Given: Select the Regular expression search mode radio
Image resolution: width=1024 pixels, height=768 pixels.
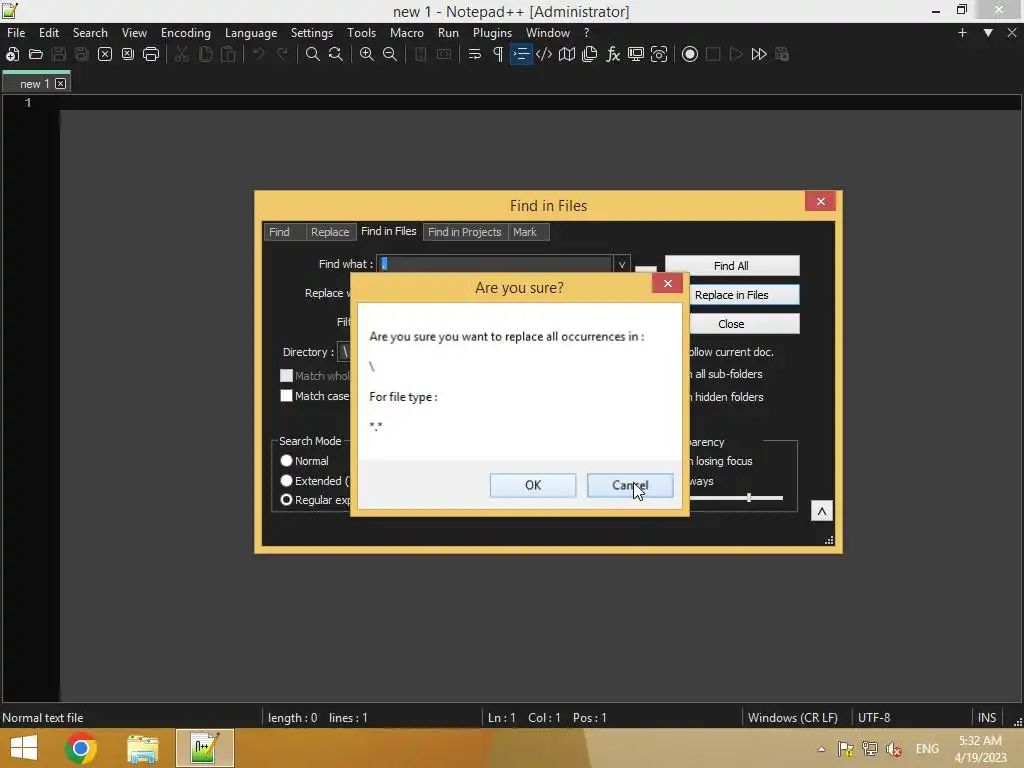Looking at the screenshot, I should [x=286, y=500].
